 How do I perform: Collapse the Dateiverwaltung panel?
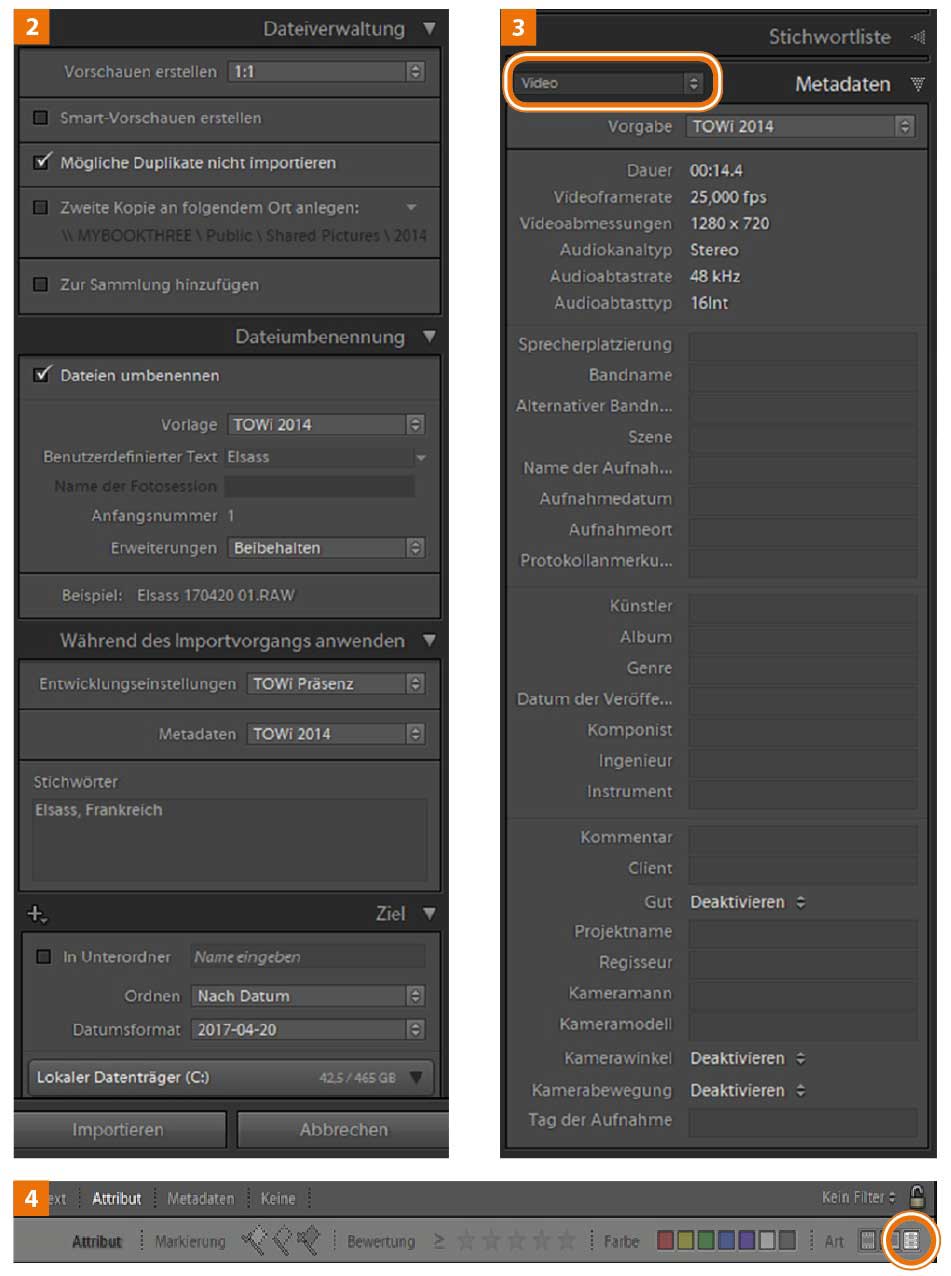429,29
